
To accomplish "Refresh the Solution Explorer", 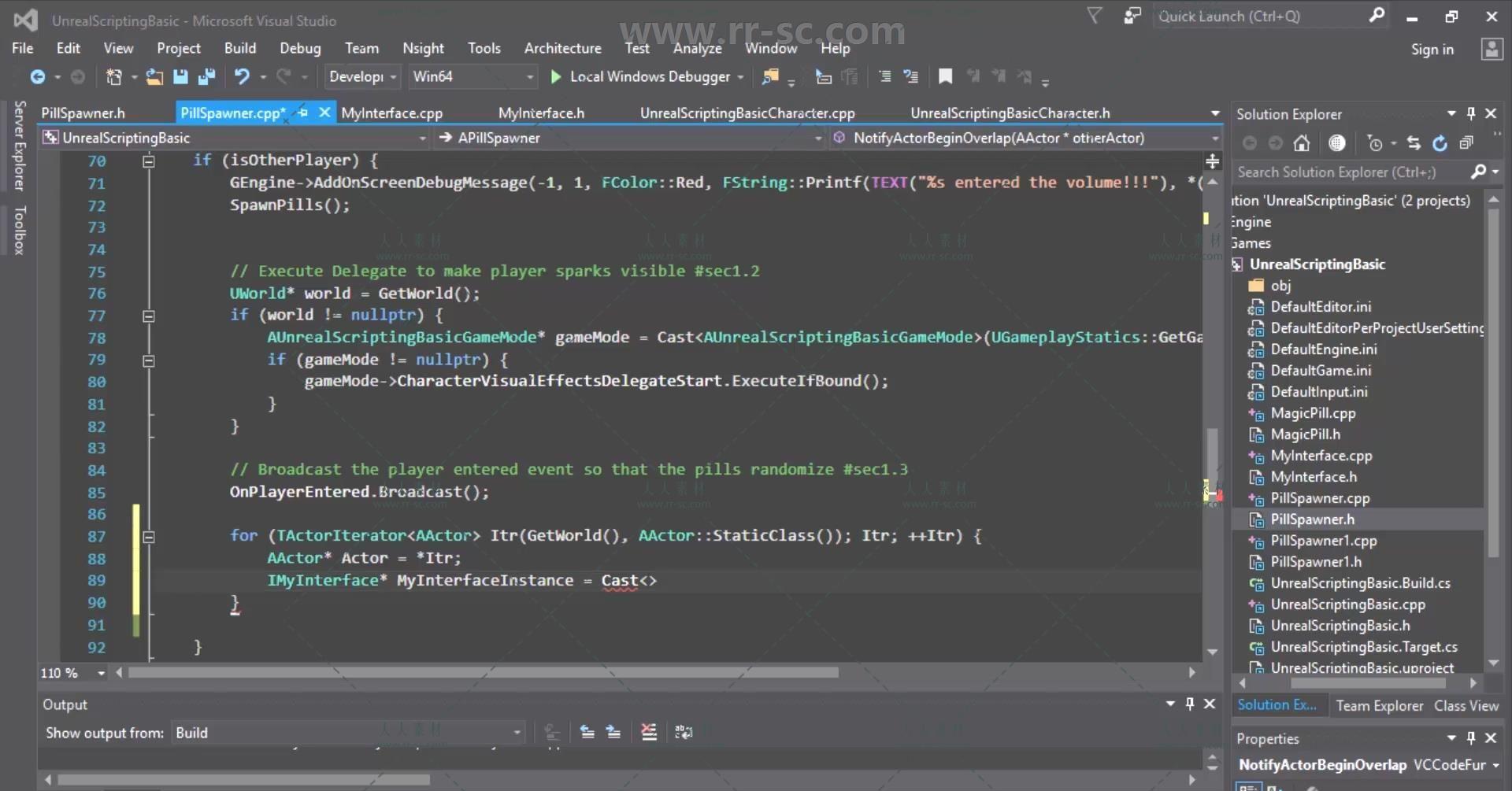I will [1440, 143].
